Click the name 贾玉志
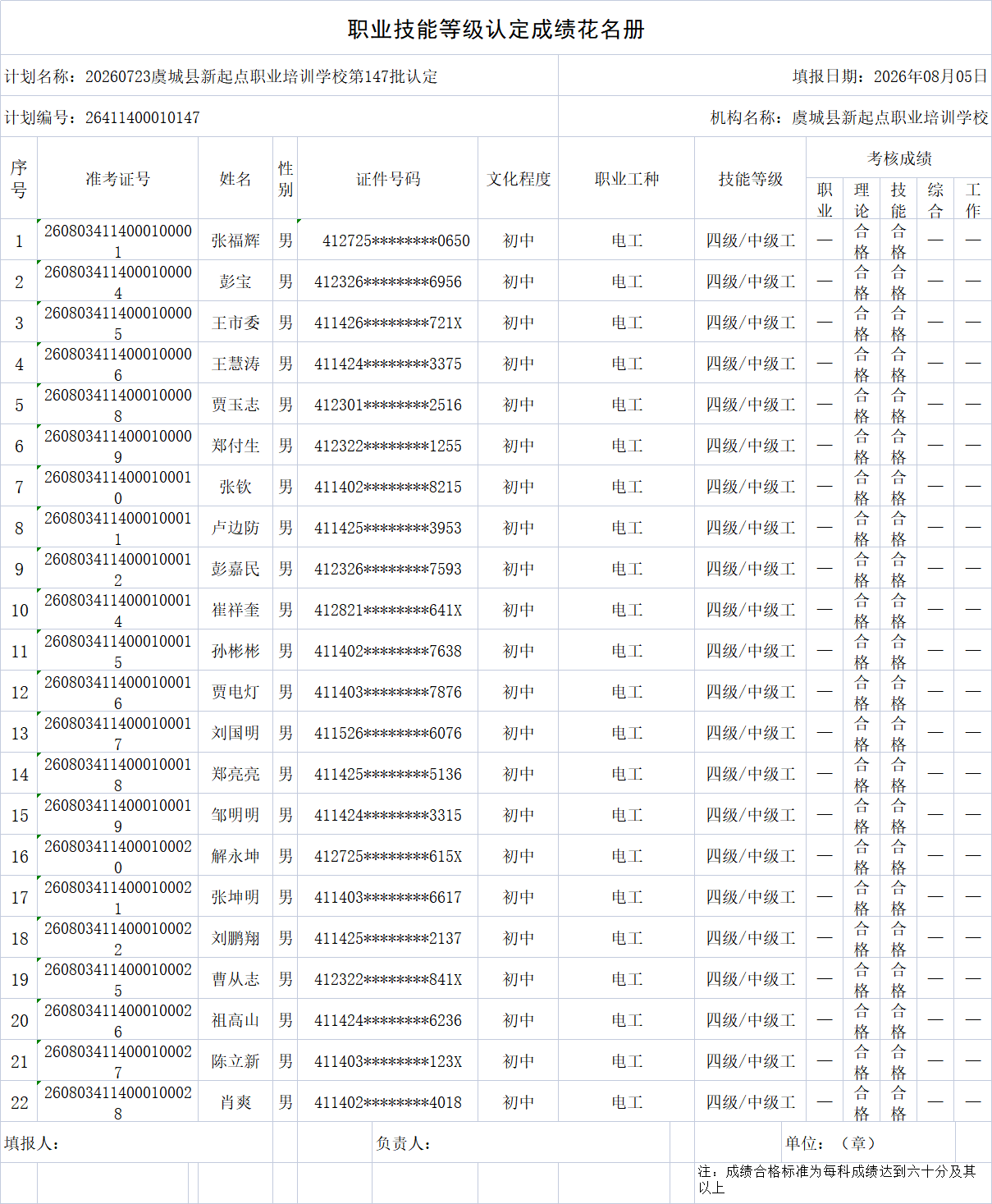This screenshot has width=992, height=1204. (x=235, y=405)
